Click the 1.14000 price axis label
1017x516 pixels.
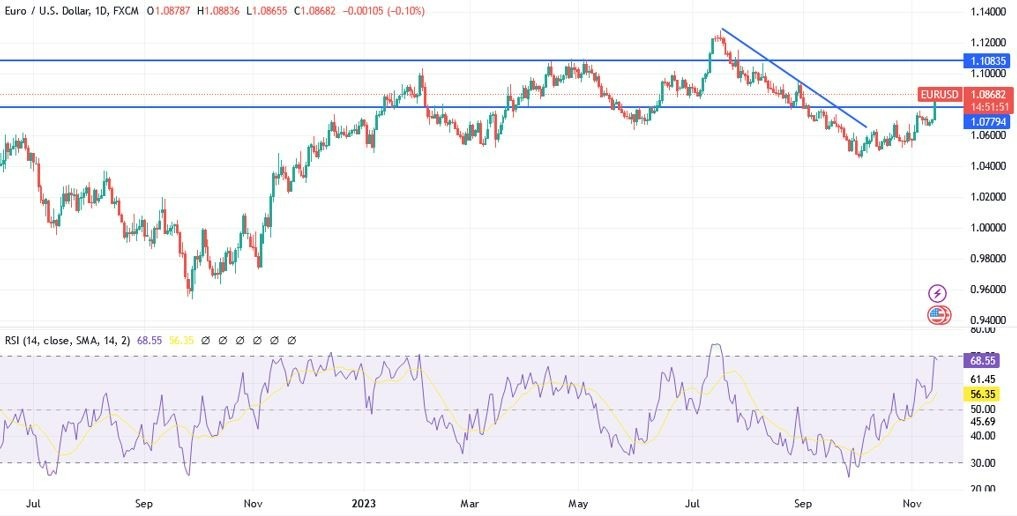pyautogui.click(x=988, y=12)
